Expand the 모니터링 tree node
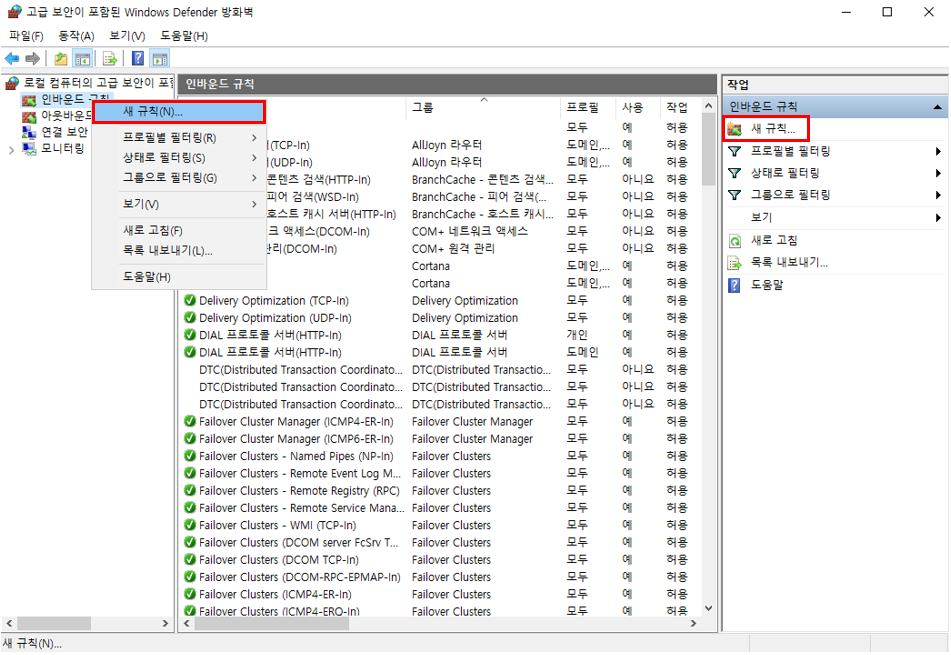This screenshot has height=655, width=951. click(x=12, y=150)
